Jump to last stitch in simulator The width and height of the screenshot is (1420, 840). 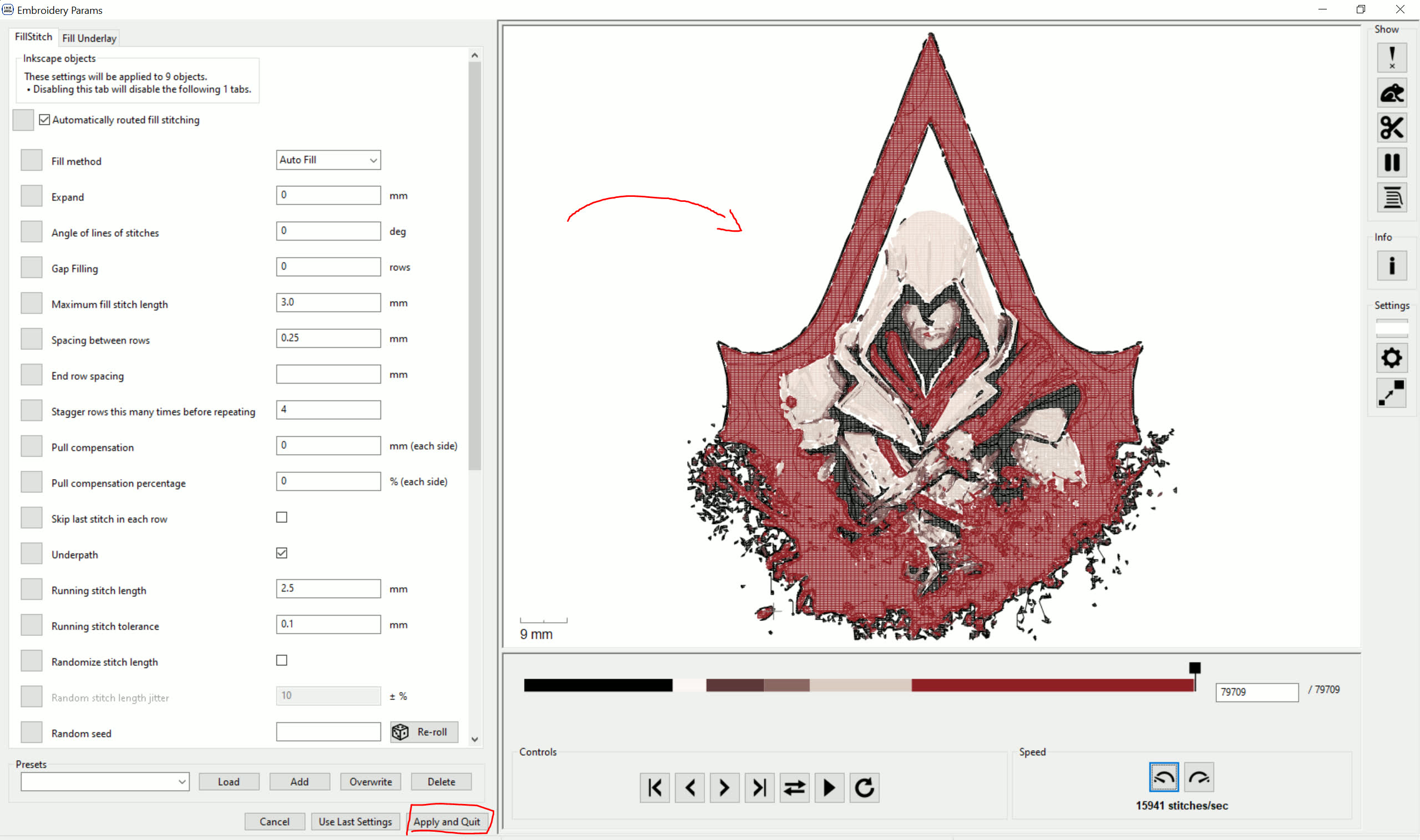coord(760,788)
